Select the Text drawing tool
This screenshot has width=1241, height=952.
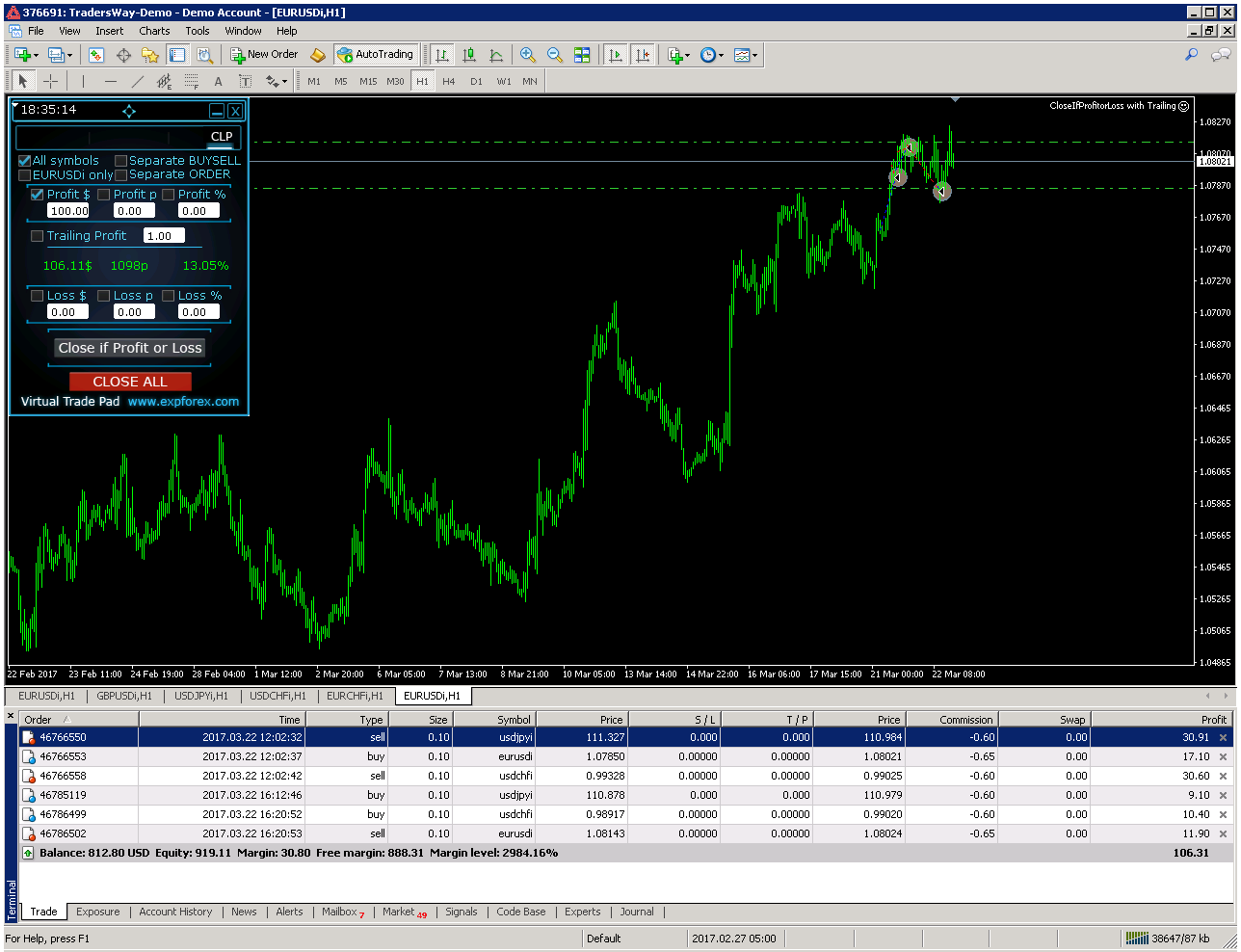coord(219,82)
